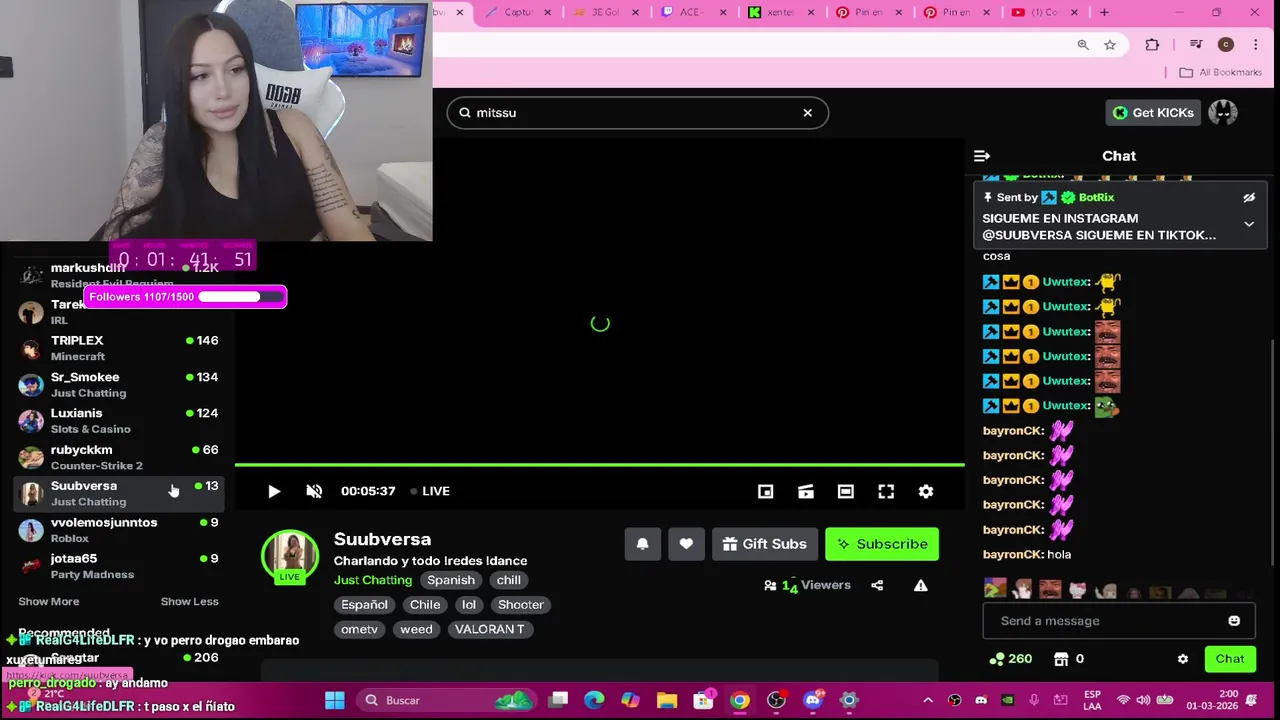Switch to the 3E Gol browser tab
The image size is (1280, 720).
pos(605,12)
